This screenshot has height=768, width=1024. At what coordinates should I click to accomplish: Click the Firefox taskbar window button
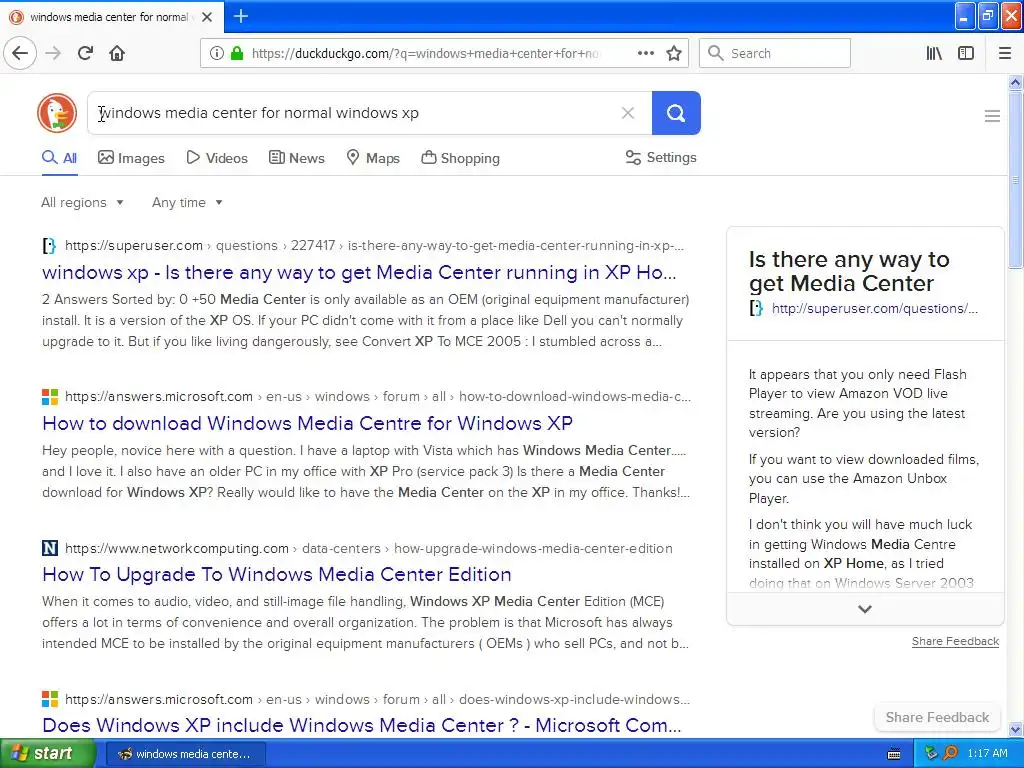(x=185, y=754)
